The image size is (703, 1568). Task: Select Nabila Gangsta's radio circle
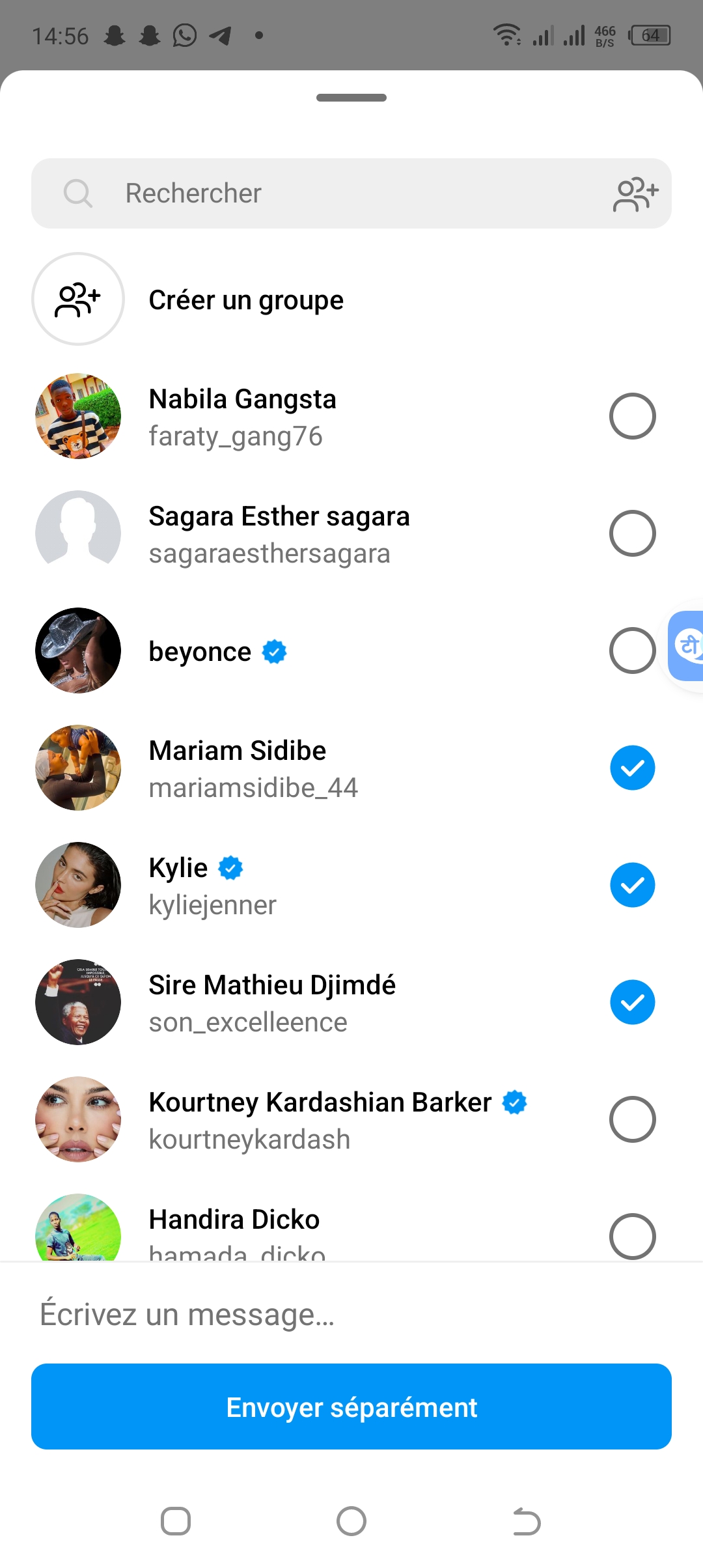(x=632, y=416)
